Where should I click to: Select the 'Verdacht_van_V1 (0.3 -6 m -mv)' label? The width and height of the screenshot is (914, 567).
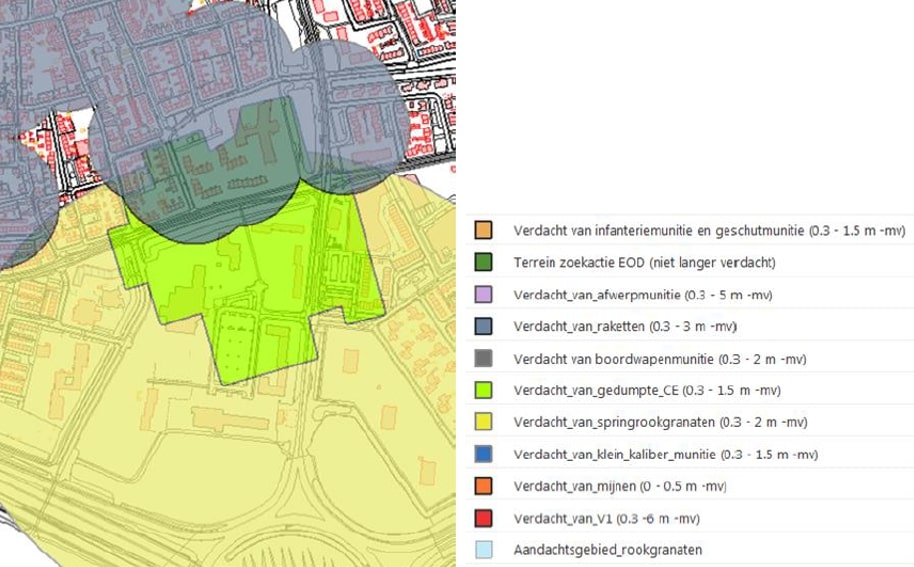click(607, 519)
